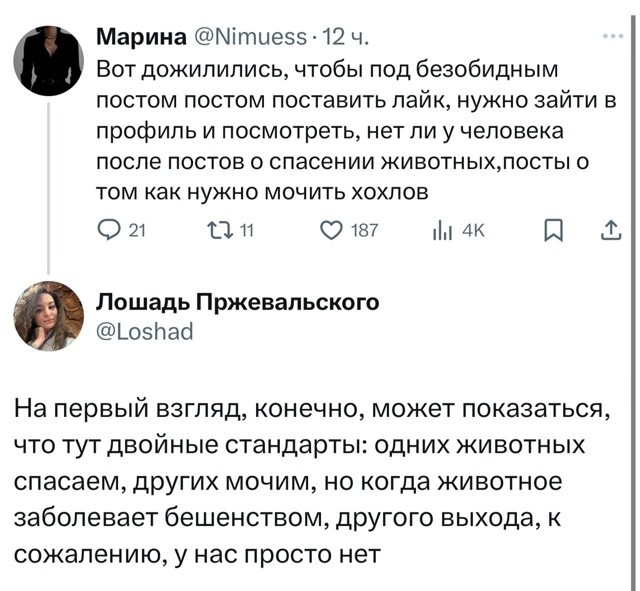The image size is (640, 591).
Task: Open Марина's dark profile avatar
Action: (49, 61)
